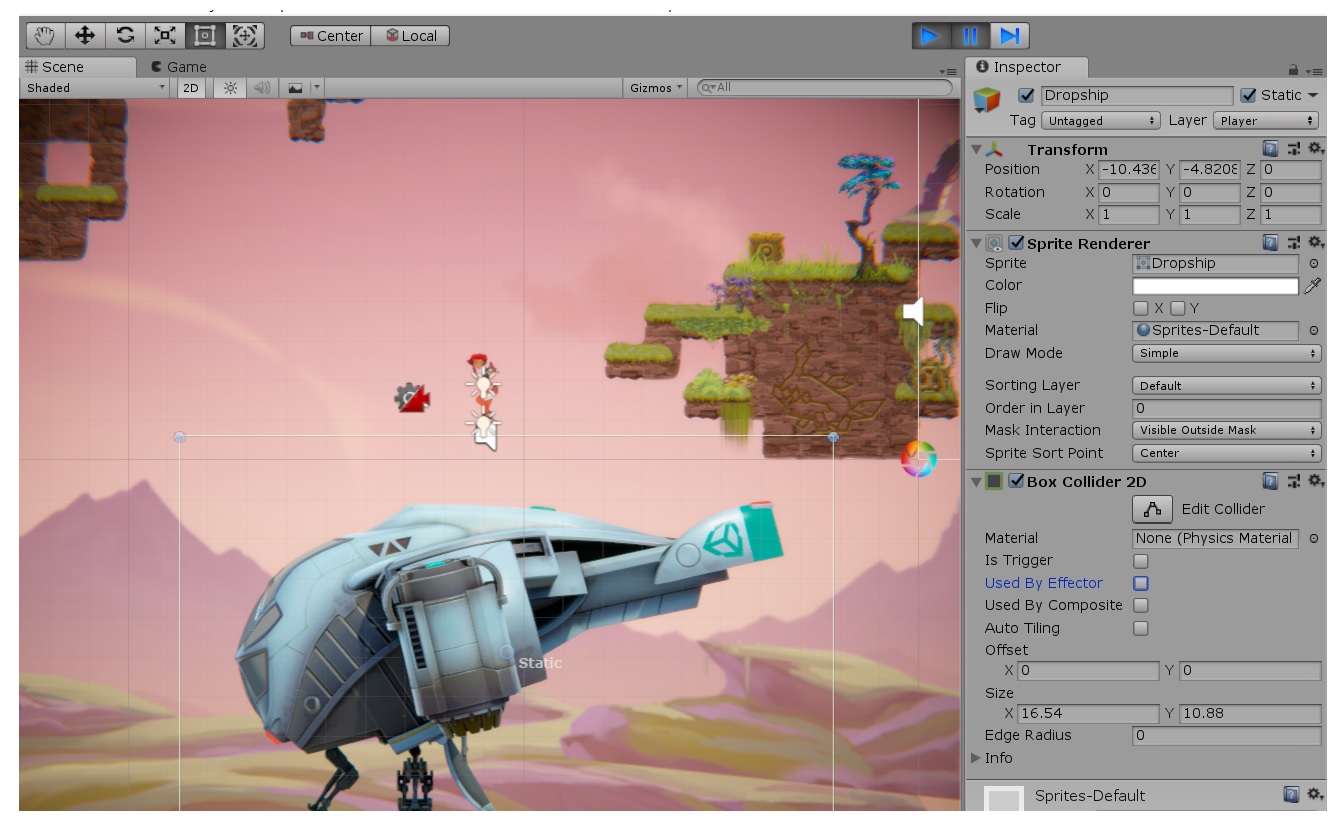Viewport: 1340px width, 832px height.
Task: Toggle scene effects image icon
Action: point(295,88)
